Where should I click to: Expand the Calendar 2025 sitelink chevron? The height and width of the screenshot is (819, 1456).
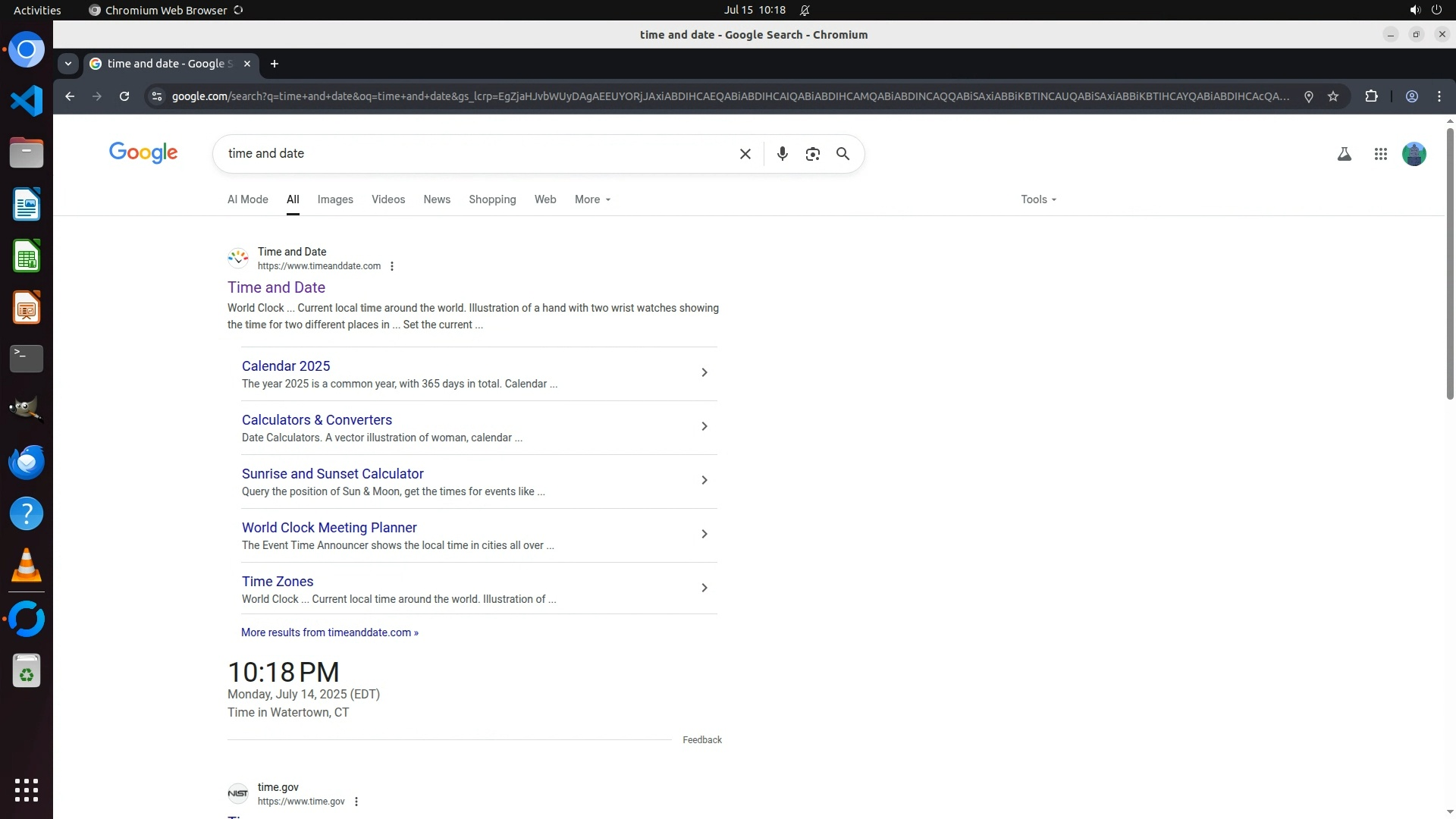click(x=704, y=372)
